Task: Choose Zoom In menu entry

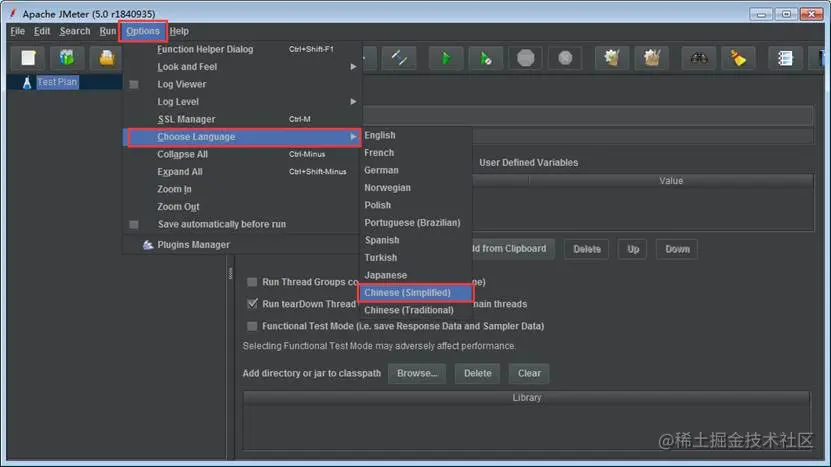Action: pos(243,189)
